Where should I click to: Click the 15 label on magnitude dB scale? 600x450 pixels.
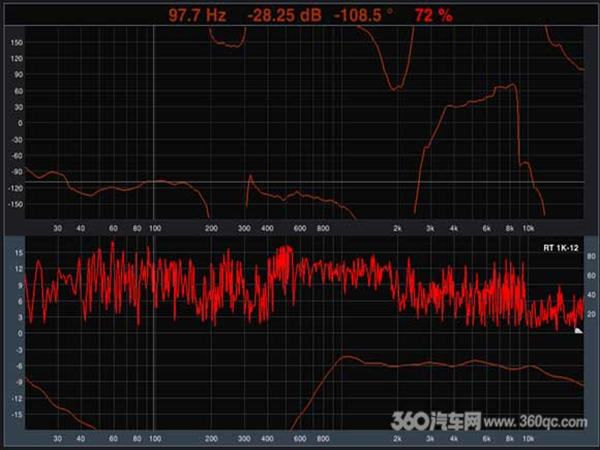point(18,254)
